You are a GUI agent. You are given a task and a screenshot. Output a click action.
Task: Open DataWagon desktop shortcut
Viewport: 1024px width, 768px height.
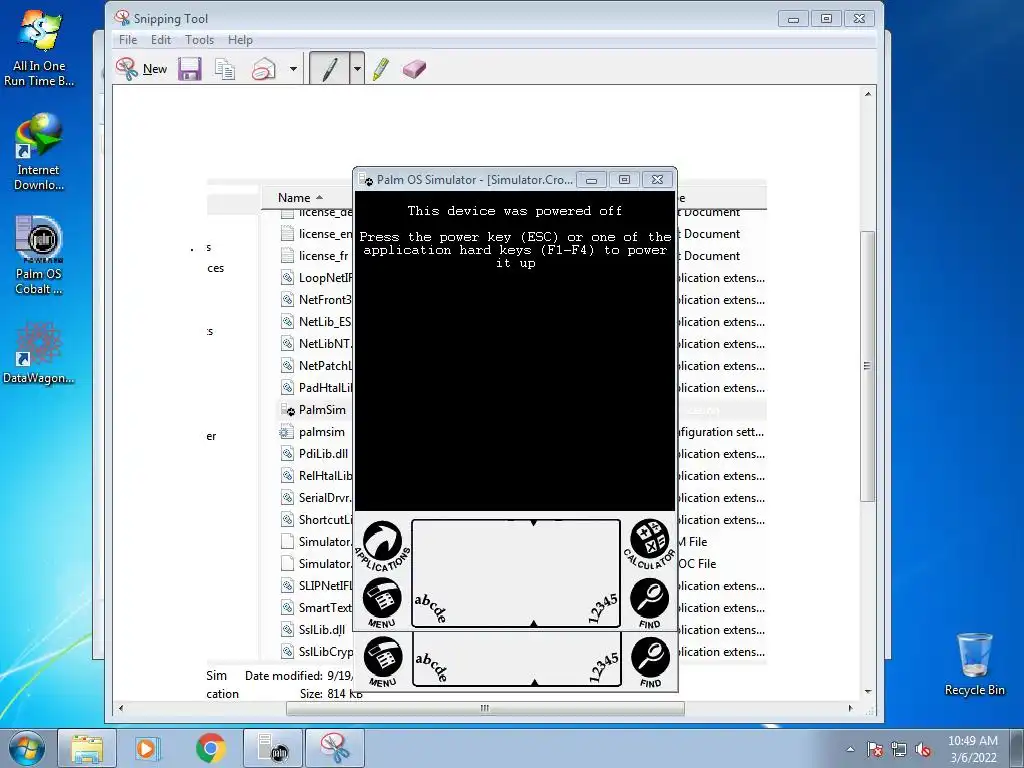point(39,353)
